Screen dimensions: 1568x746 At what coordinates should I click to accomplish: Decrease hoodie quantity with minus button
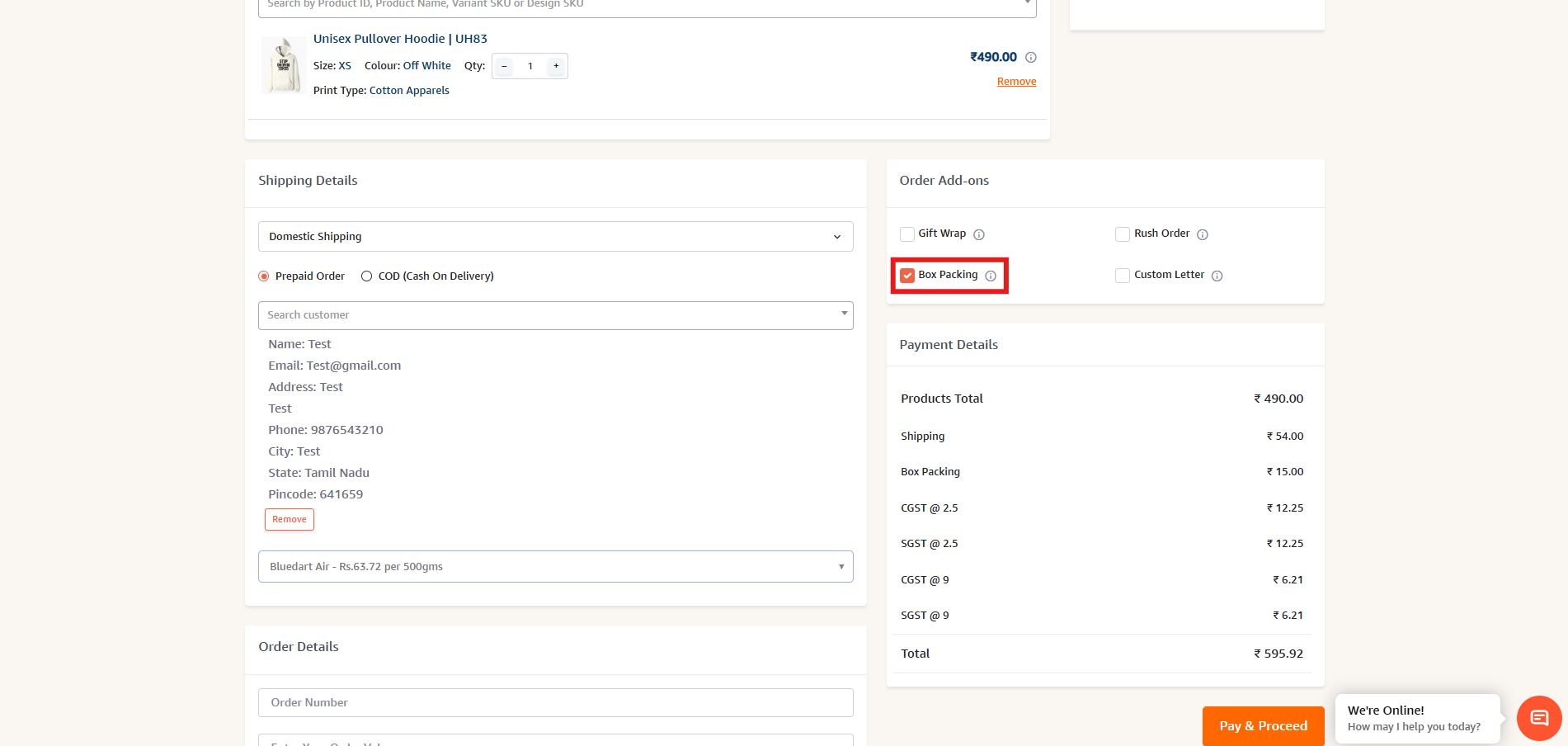pyautogui.click(x=504, y=66)
